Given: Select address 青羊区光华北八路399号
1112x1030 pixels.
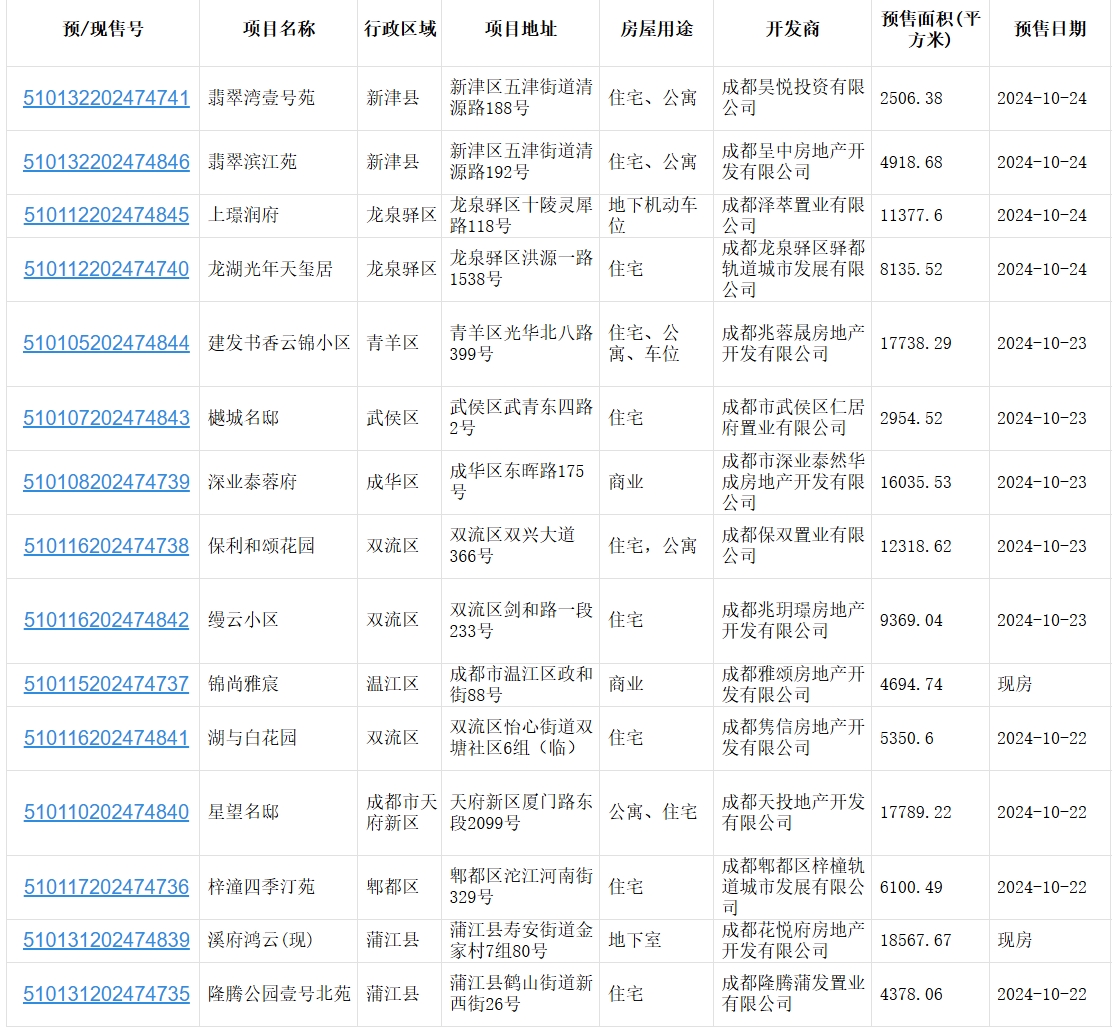Looking at the screenshot, I should tap(521, 343).
